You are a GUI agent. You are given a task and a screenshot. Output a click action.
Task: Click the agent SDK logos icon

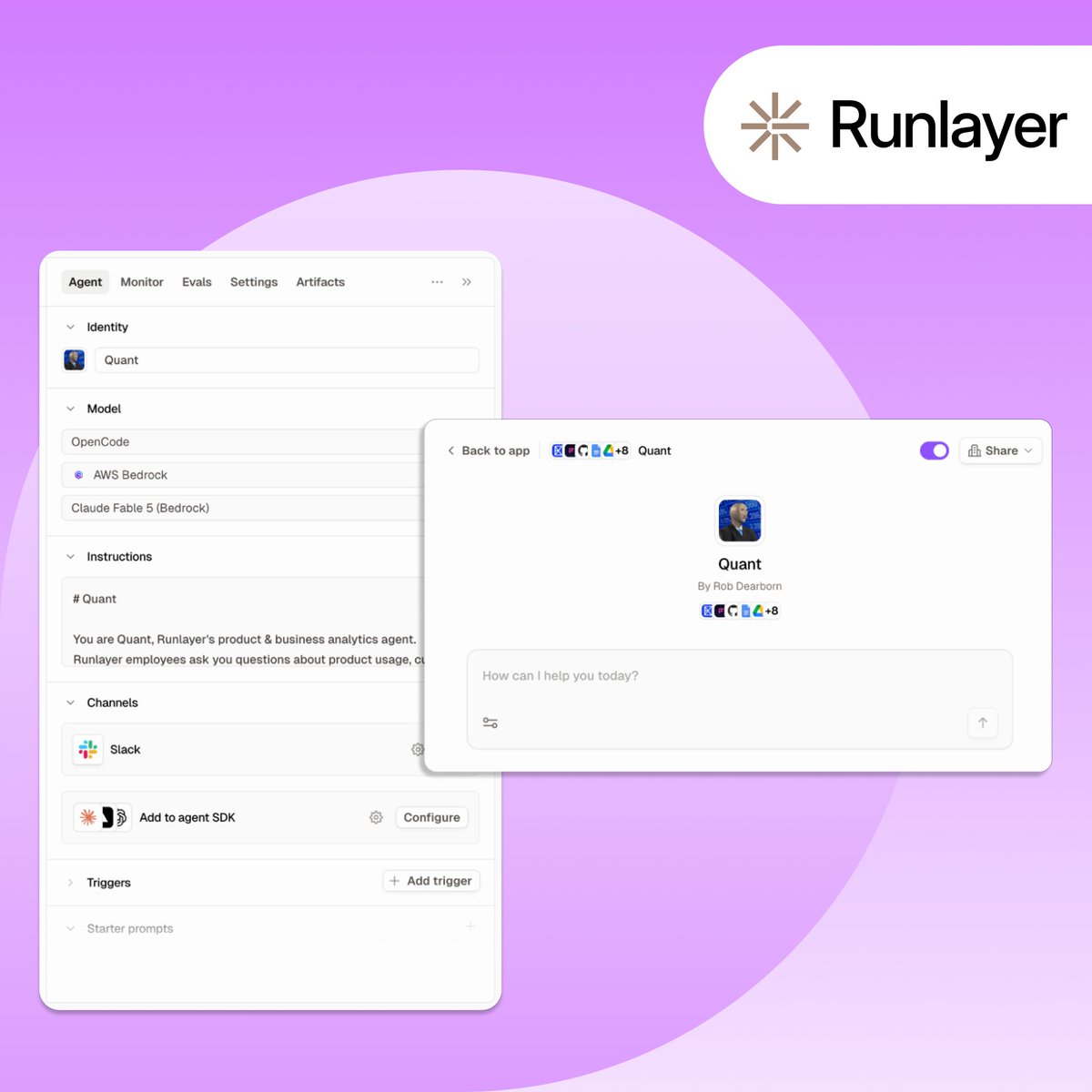point(103,817)
